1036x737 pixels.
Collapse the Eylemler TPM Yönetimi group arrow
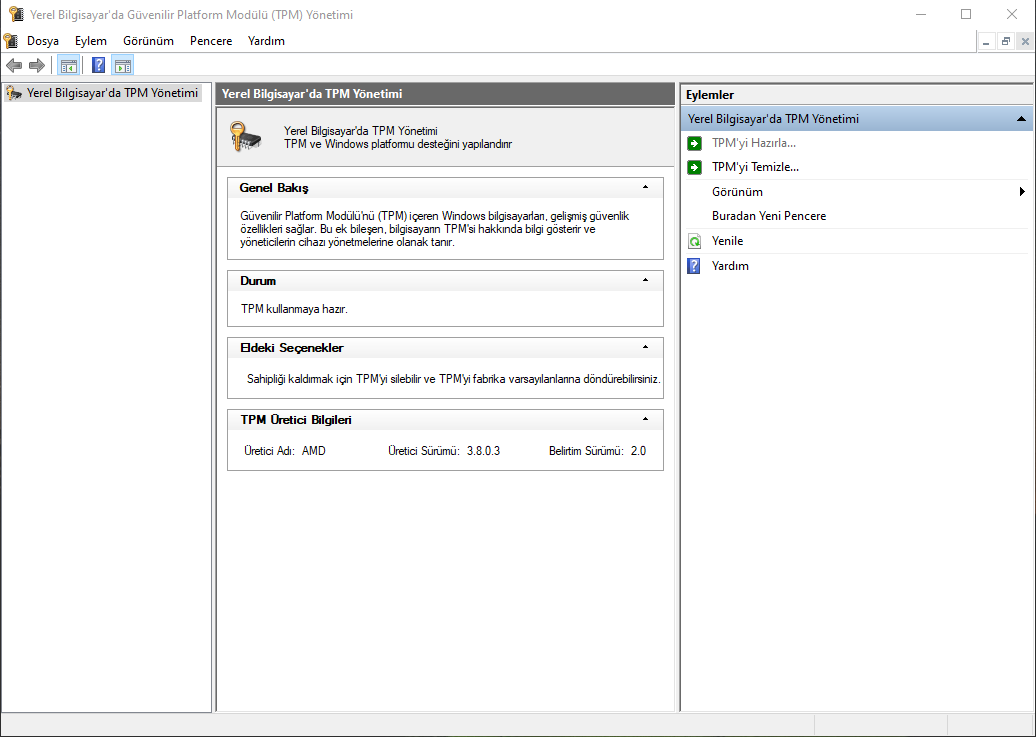coord(1021,119)
